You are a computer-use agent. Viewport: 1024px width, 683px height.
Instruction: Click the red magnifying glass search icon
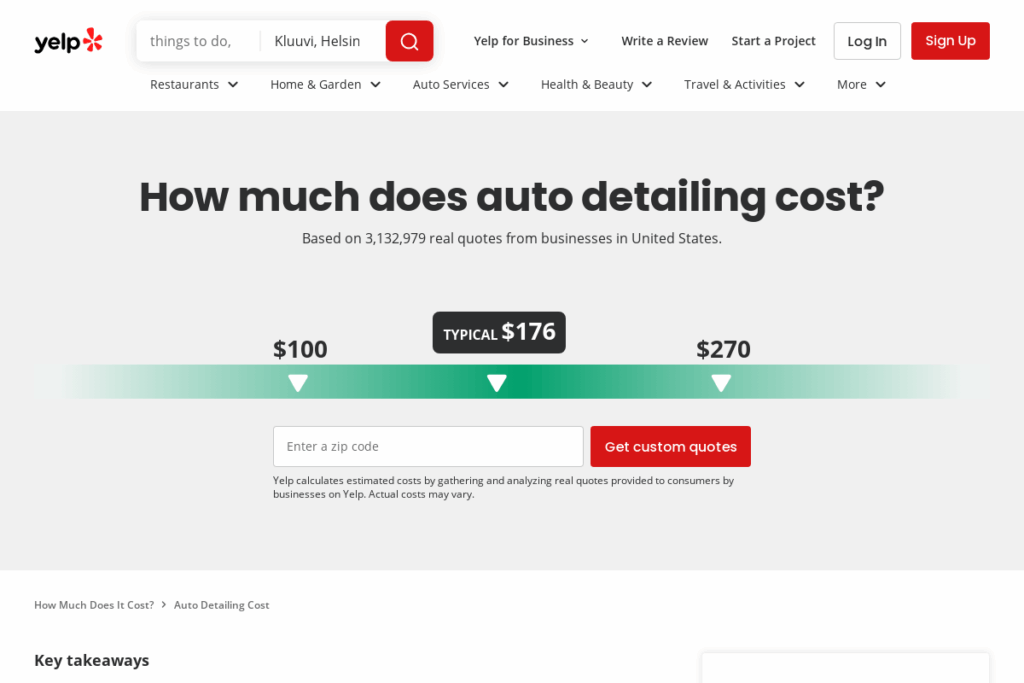[x=409, y=41]
